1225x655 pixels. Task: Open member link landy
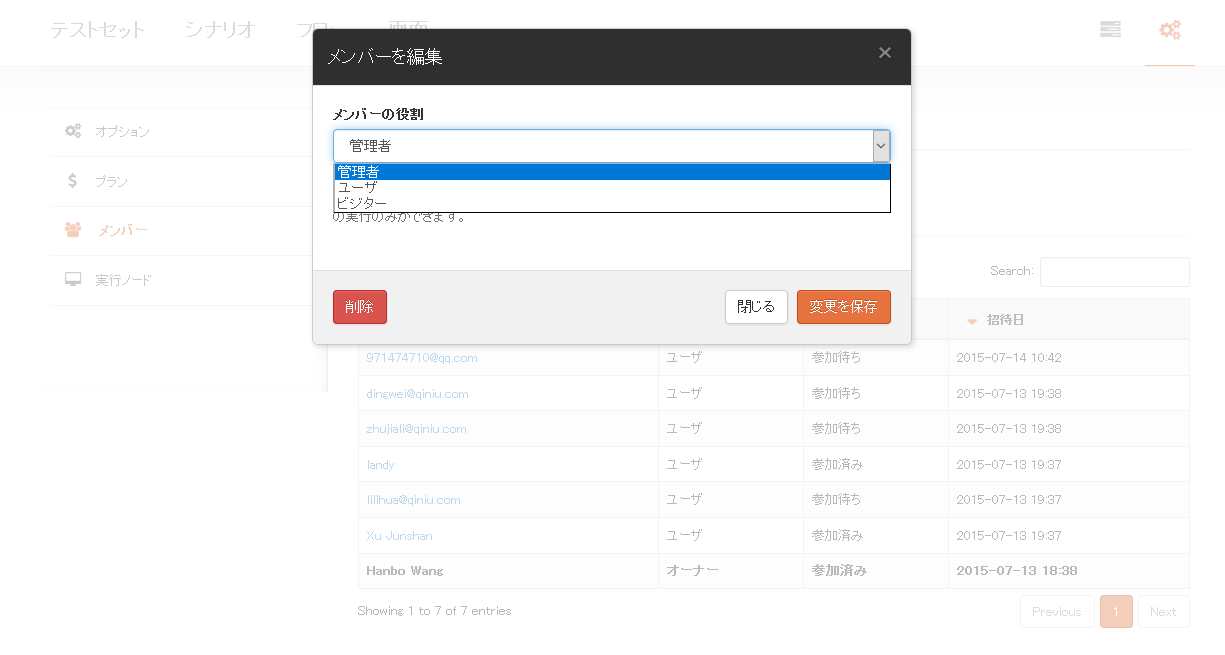pos(380,465)
